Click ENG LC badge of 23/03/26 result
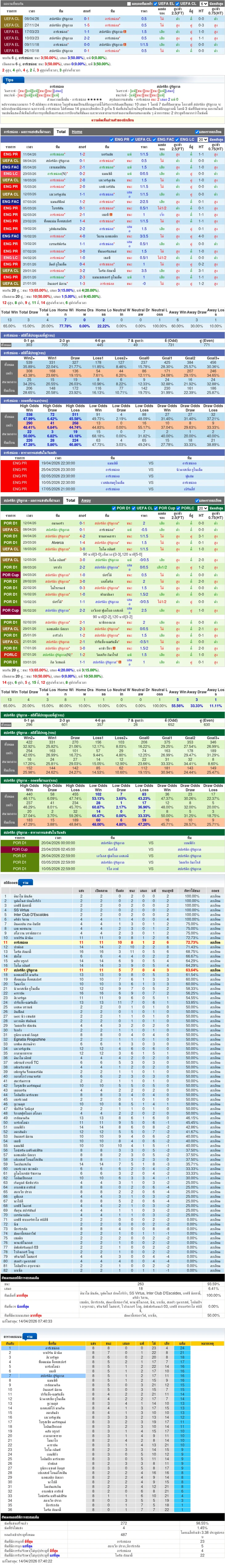This screenshot has height=1568, width=225. [x=10, y=174]
